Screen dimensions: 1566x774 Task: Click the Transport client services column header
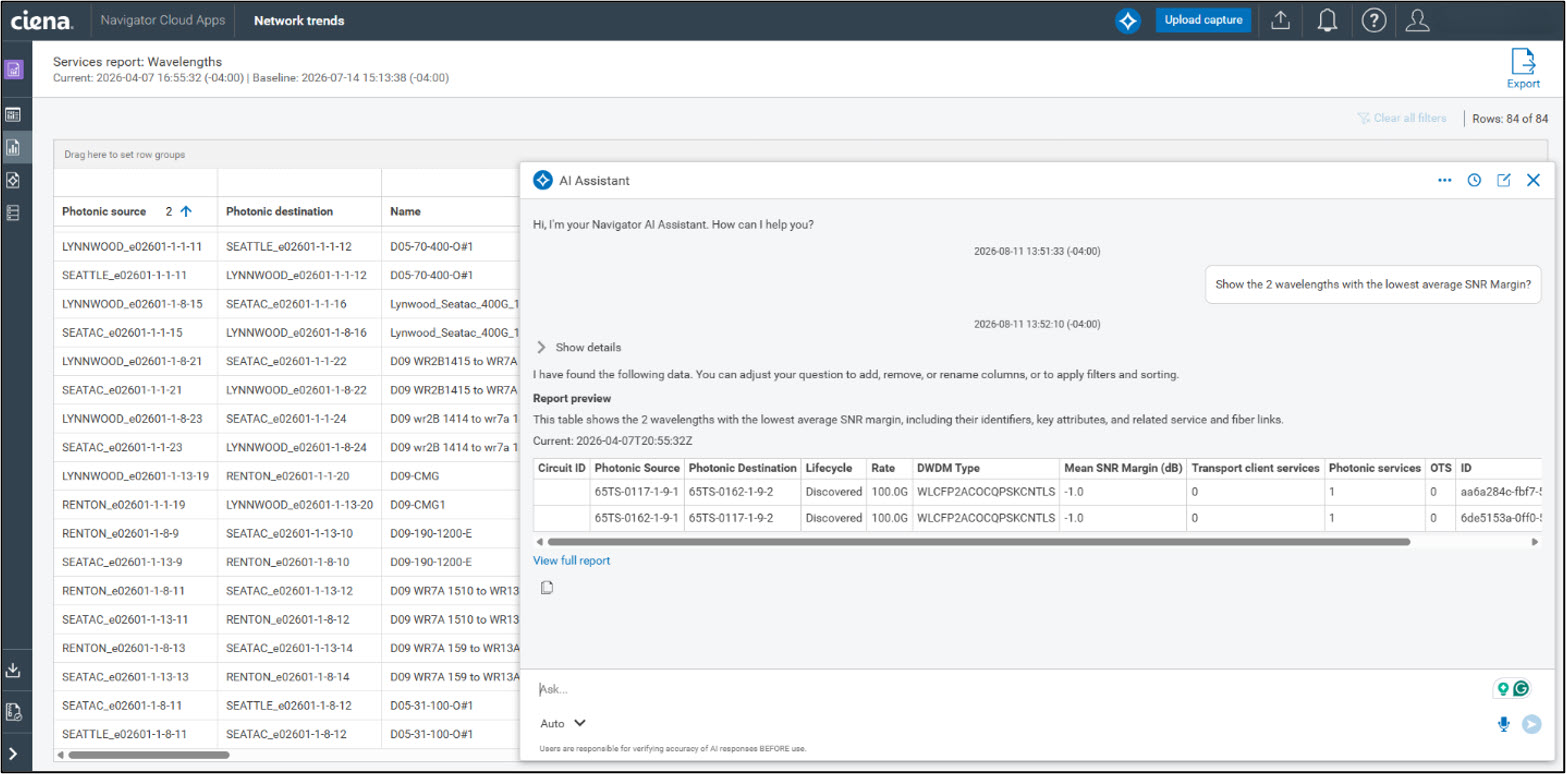tap(1255, 468)
